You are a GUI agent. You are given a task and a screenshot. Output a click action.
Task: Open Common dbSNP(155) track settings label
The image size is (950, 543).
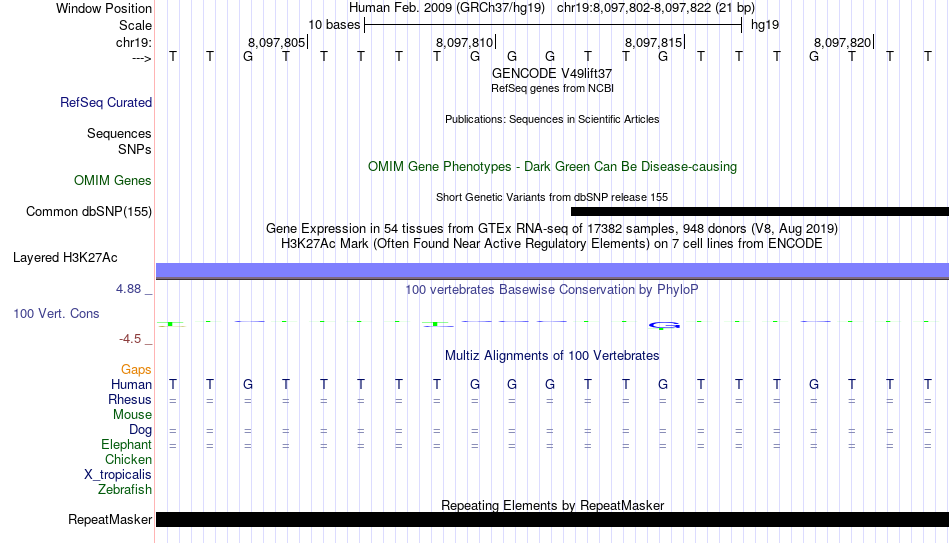coord(88,212)
